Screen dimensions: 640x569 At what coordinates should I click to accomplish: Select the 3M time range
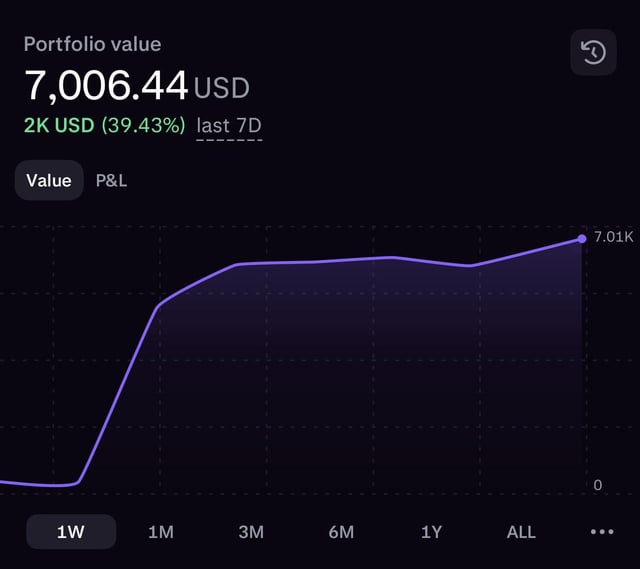click(x=251, y=532)
